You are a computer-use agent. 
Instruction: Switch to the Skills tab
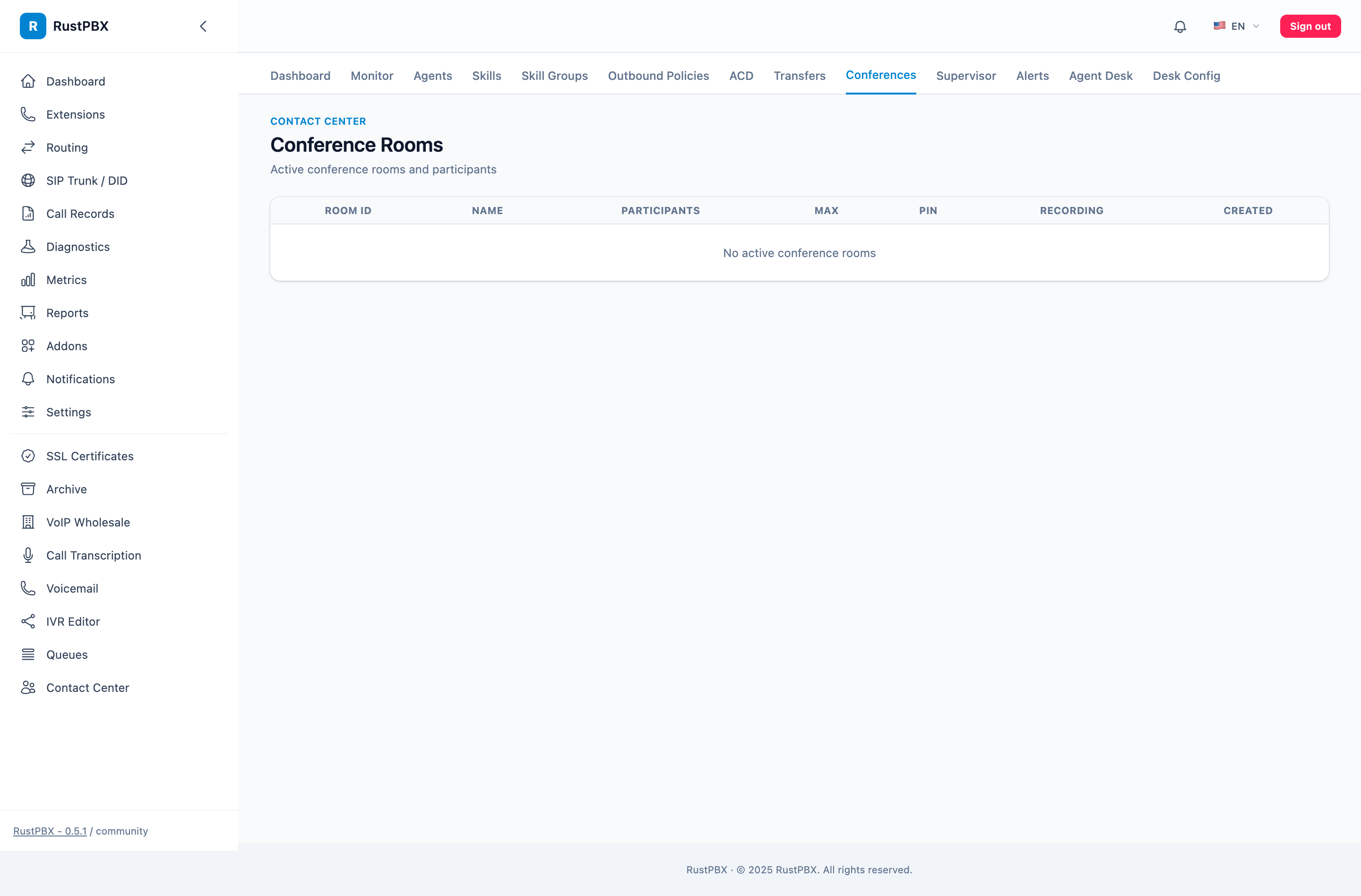[x=487, y=76]
